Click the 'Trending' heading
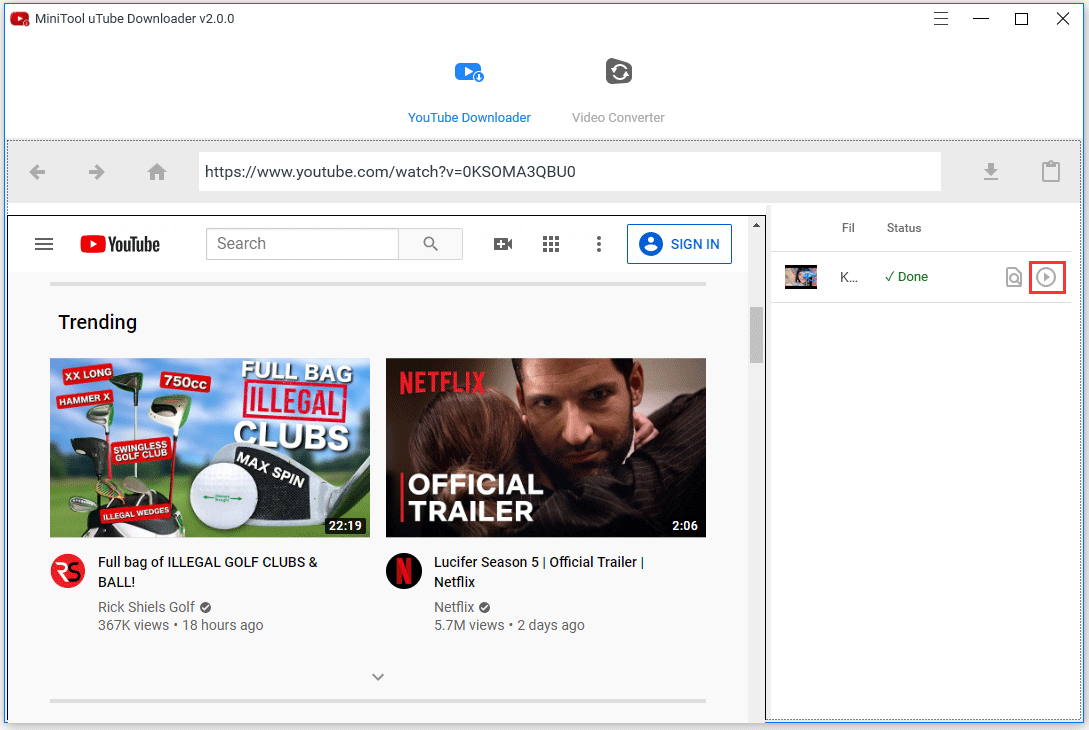1089x730 pixels. [97, 322]
